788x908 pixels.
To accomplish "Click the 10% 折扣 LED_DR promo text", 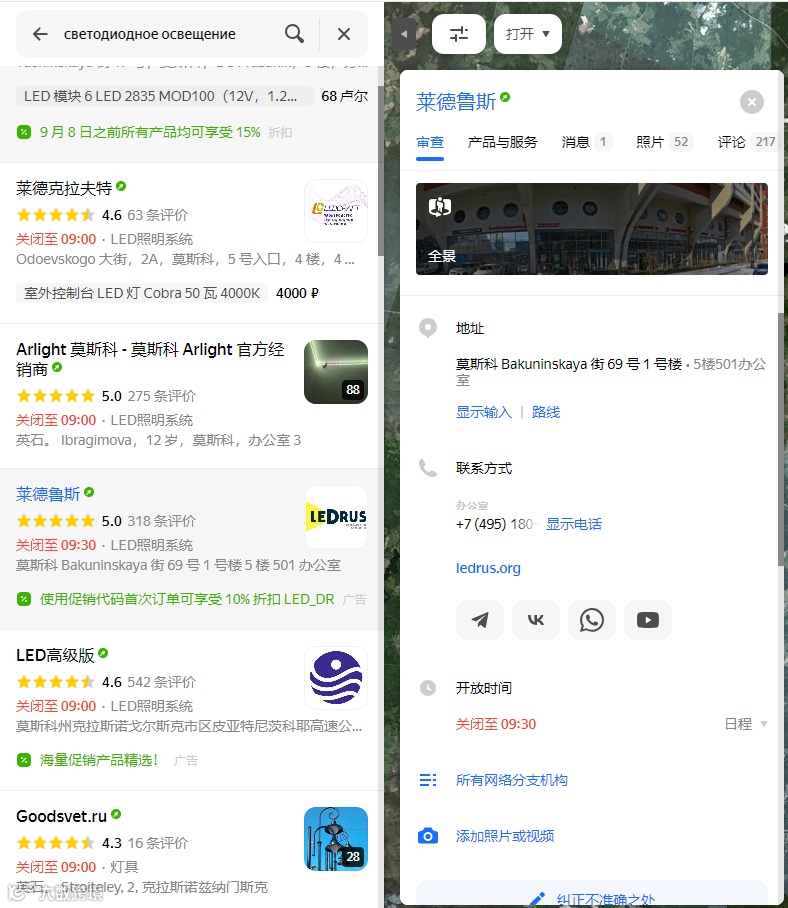I will pyautogui.click(x=187, y=599).
